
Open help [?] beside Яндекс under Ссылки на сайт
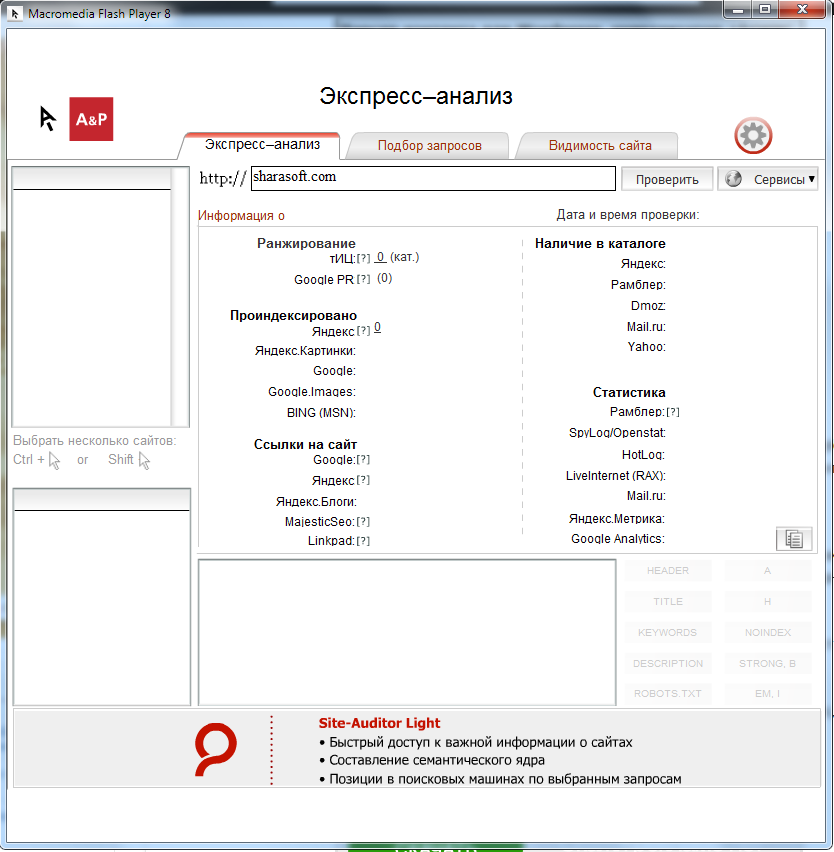click(x=363, y=480)
